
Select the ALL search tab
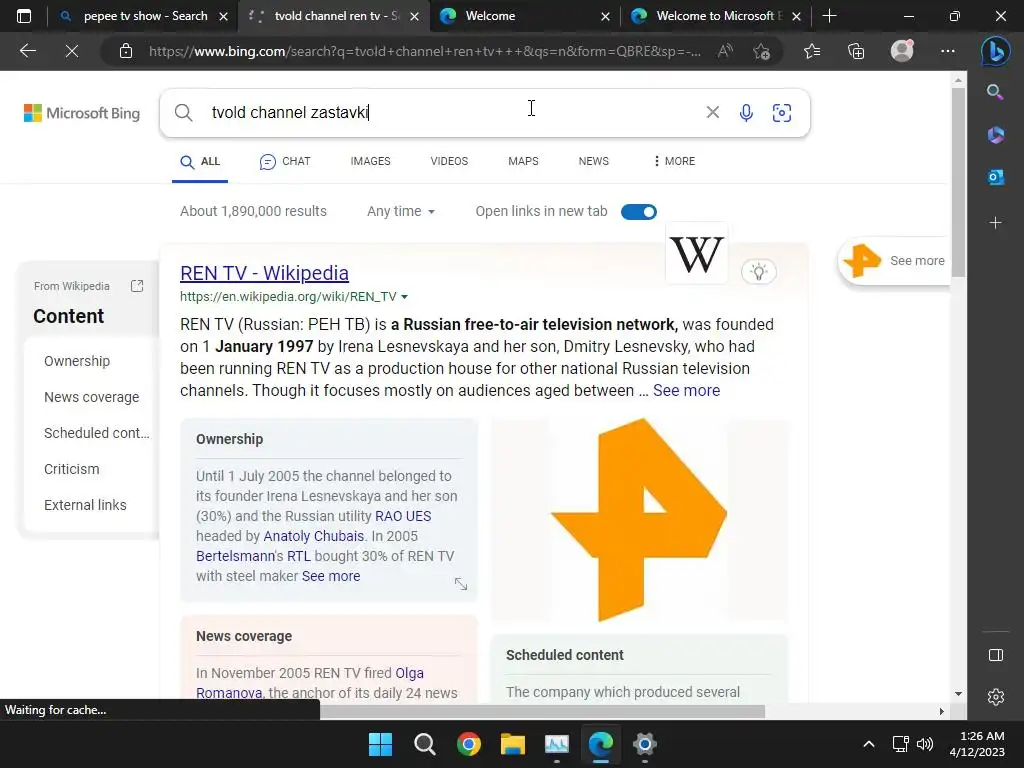point(200,162)
